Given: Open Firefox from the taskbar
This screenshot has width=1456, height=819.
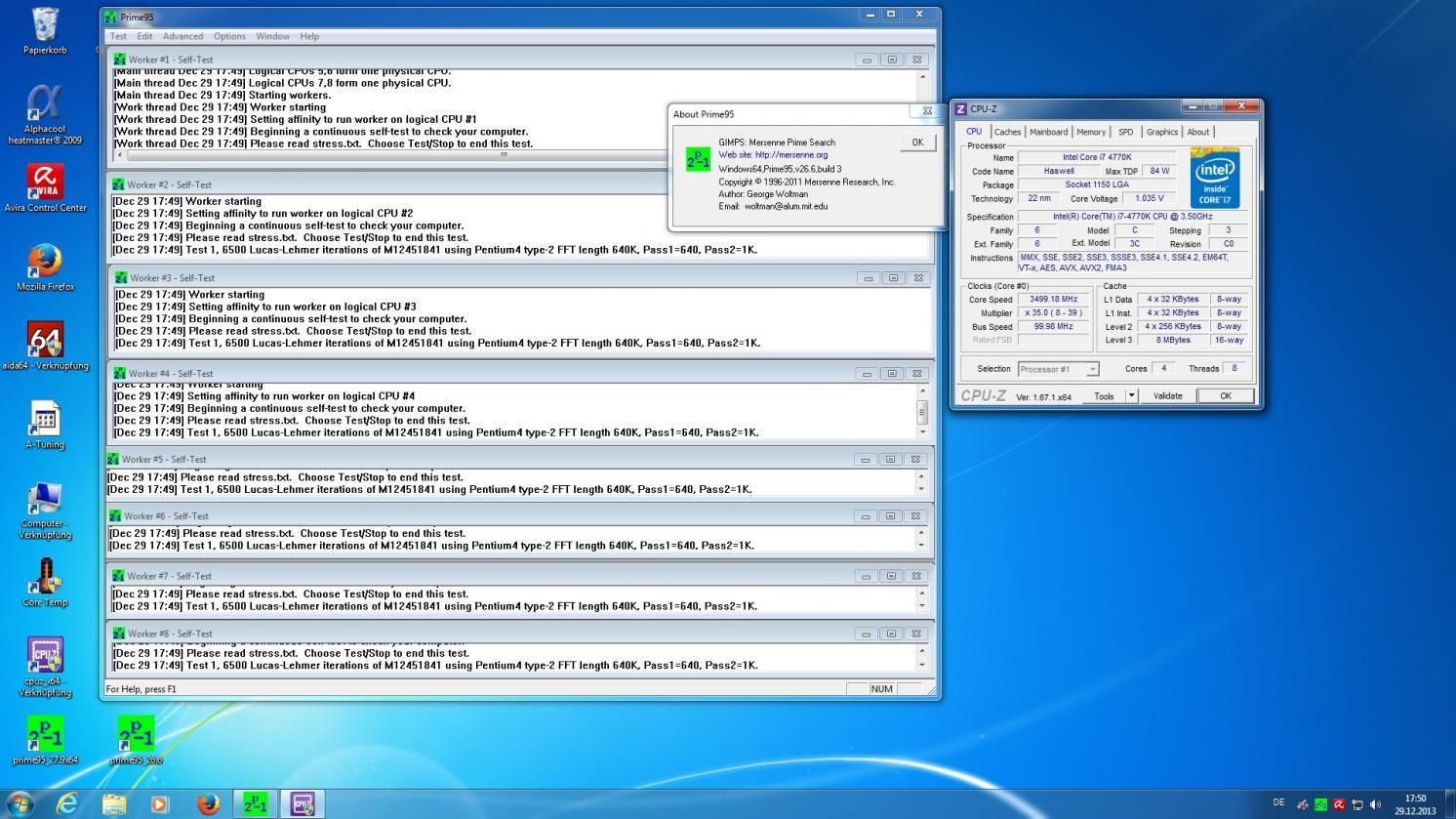Looking at the screenshot, I should click(207, 803).
